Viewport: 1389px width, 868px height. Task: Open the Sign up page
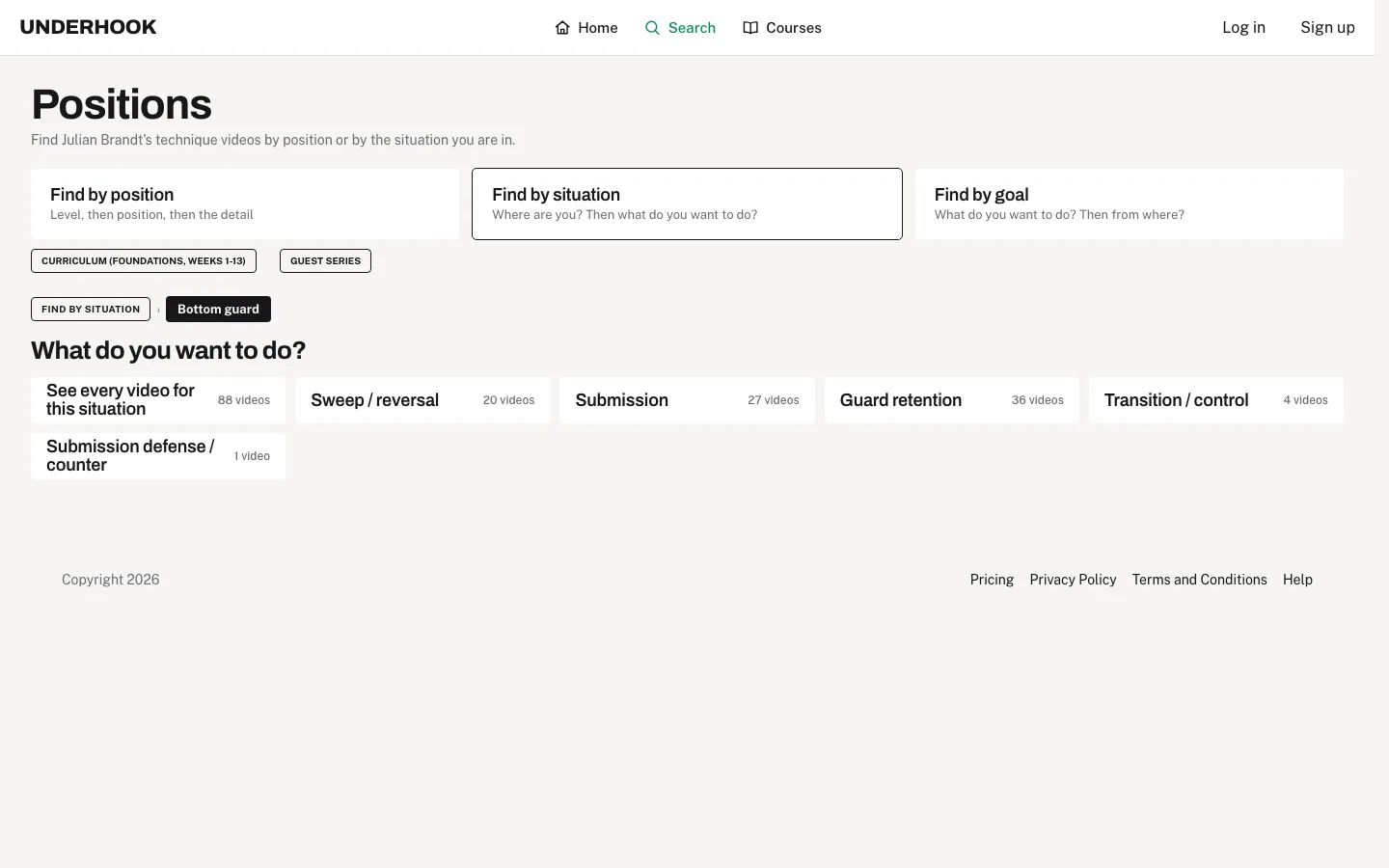point(1327,27)
